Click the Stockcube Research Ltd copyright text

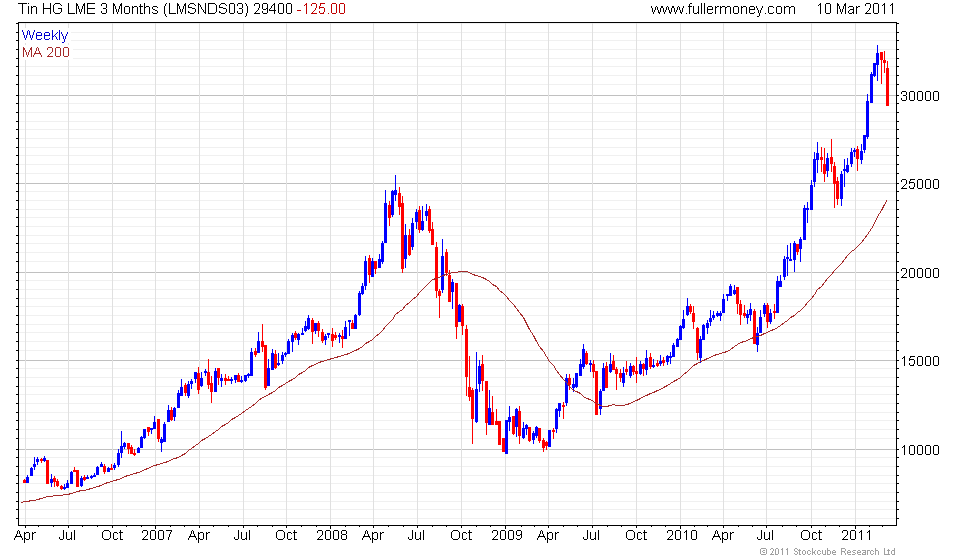coord(828,552)
